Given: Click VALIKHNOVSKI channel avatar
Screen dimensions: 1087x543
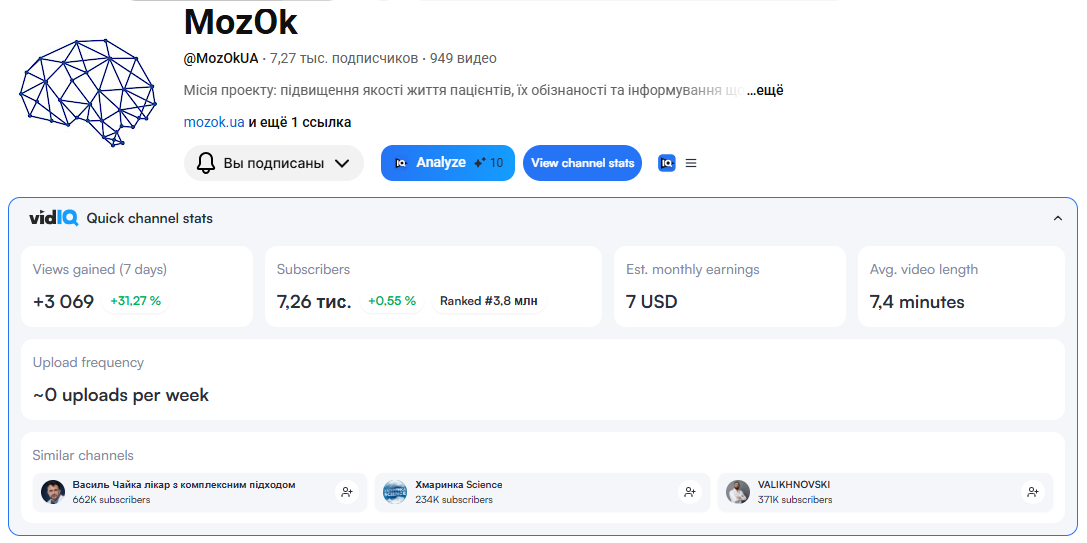Looking at the screenshot, I should [x=738, y=492].
